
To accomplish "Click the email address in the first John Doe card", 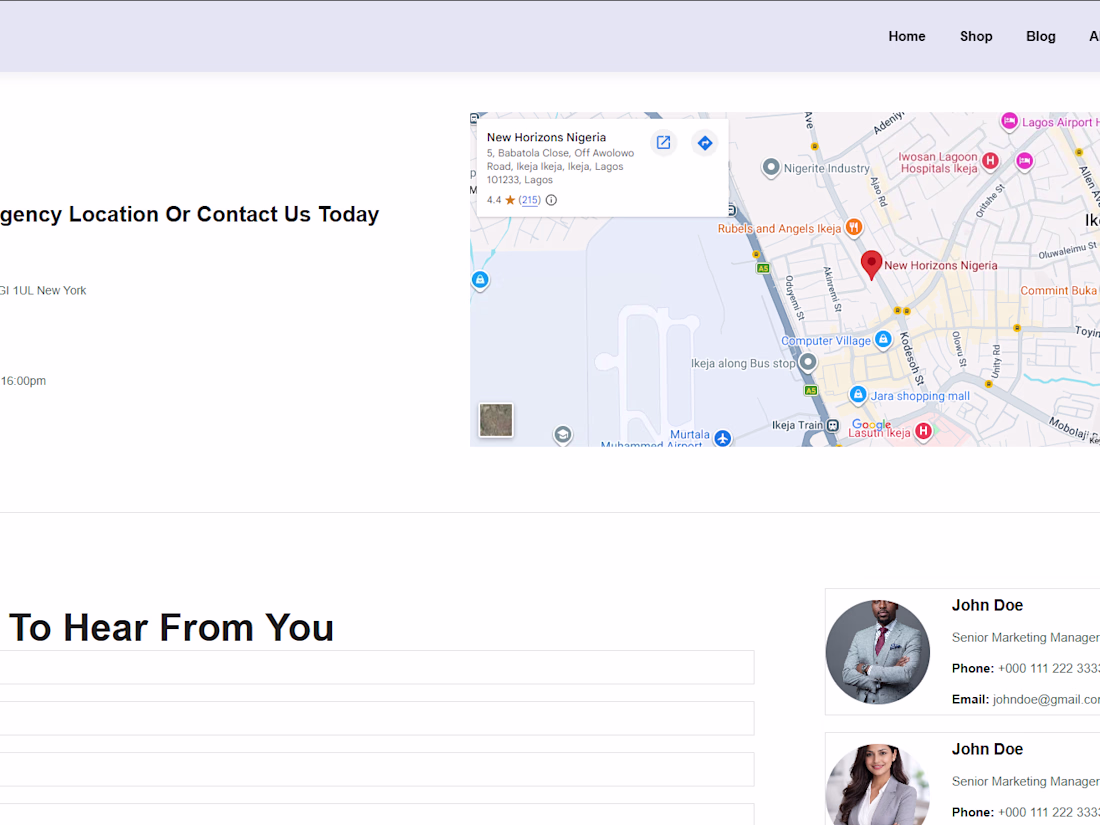I will [1046, 699].
